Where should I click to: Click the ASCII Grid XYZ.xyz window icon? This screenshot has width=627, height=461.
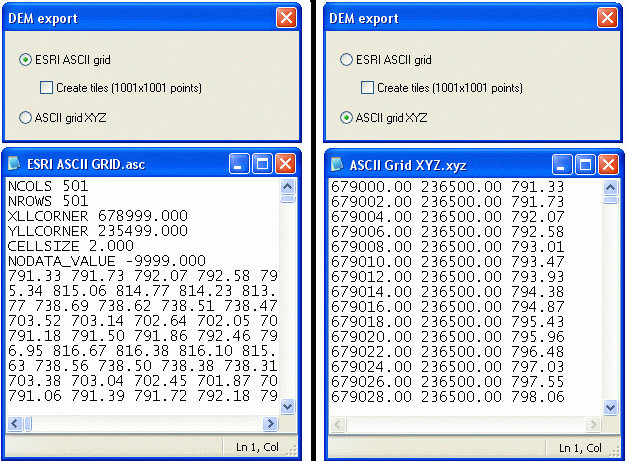click(x=337, y=164)
